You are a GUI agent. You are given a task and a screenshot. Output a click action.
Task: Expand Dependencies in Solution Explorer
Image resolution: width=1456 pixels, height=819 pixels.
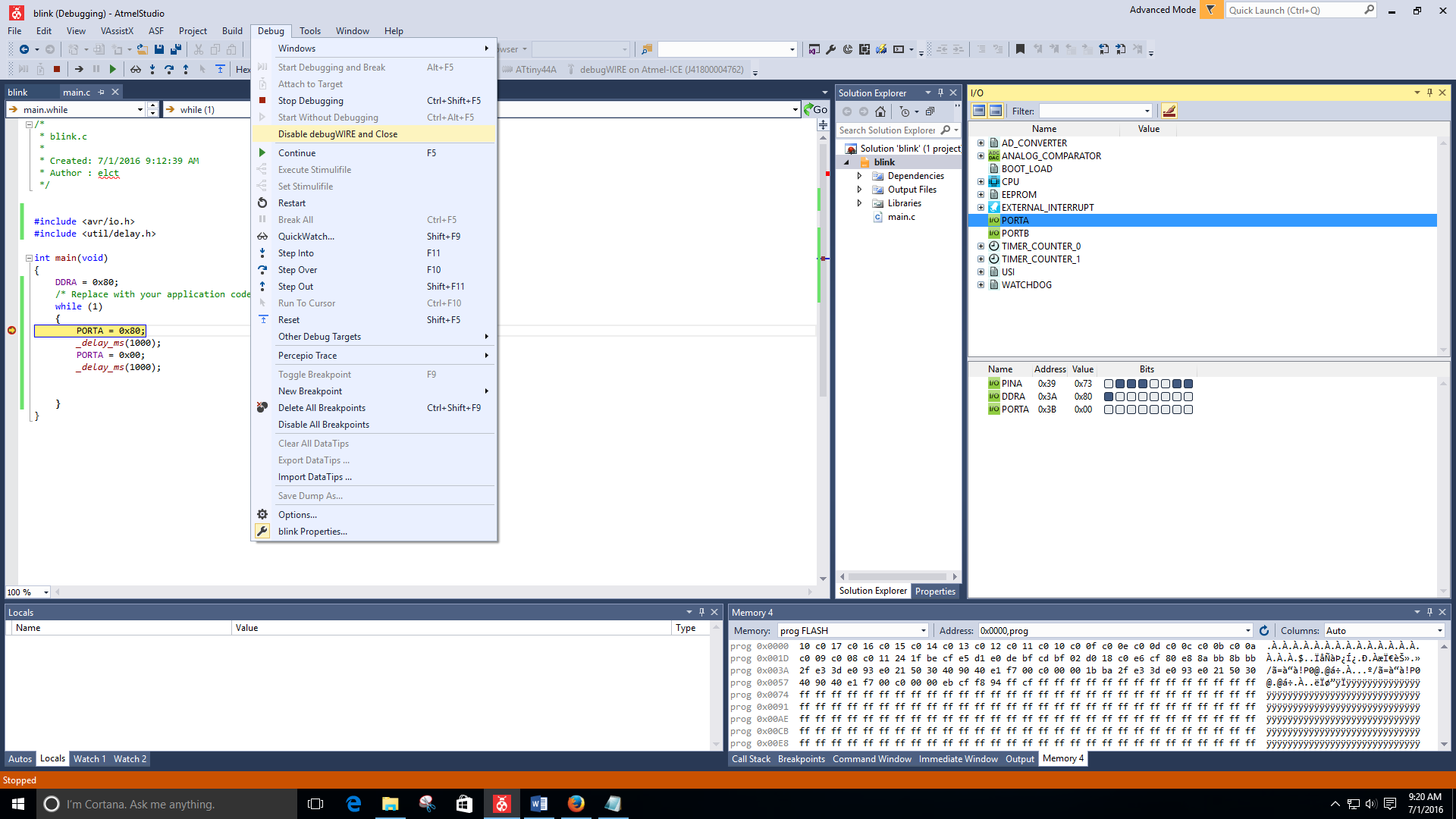(x=859, y=176)
